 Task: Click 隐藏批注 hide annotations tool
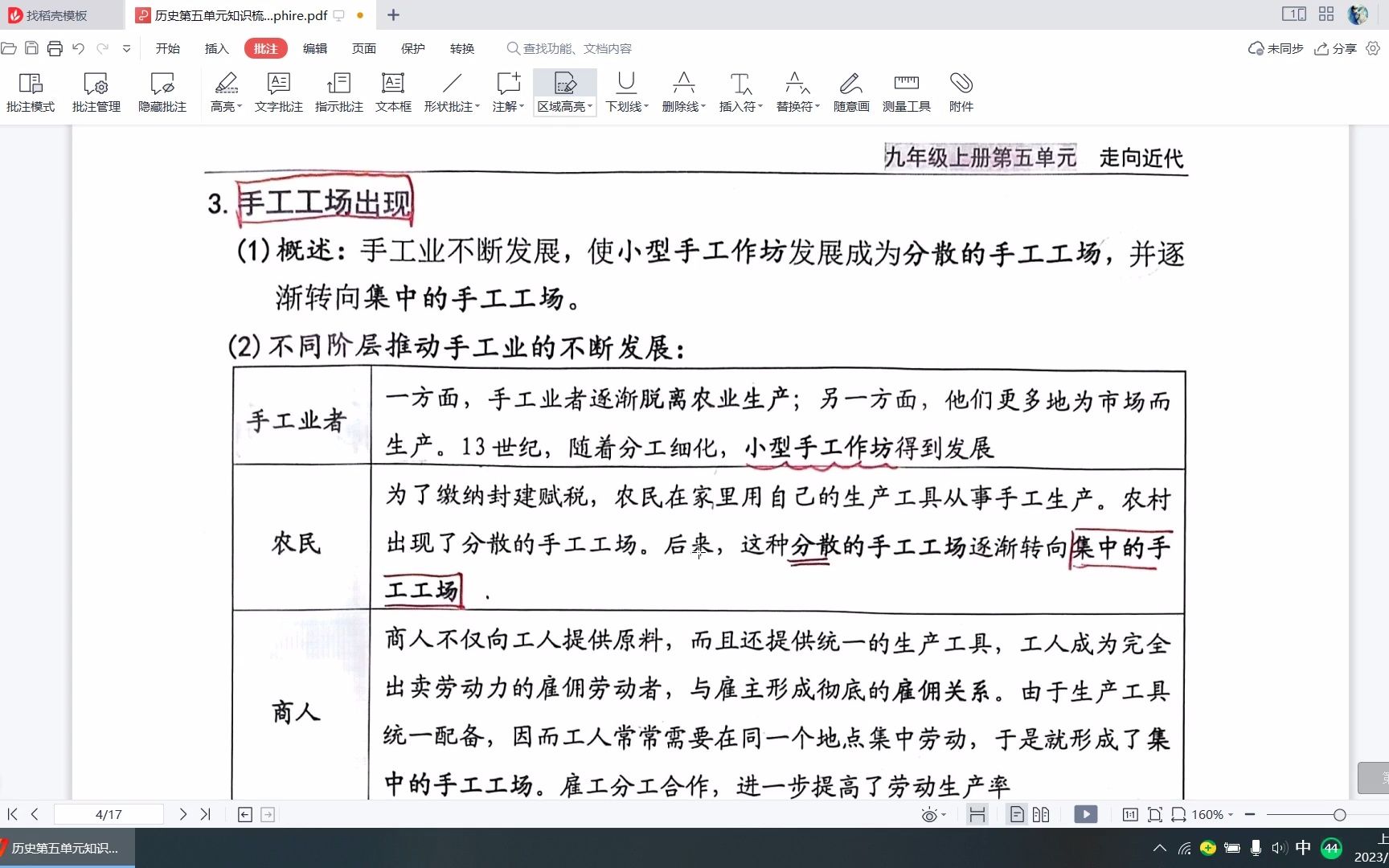tap(162, 92)
